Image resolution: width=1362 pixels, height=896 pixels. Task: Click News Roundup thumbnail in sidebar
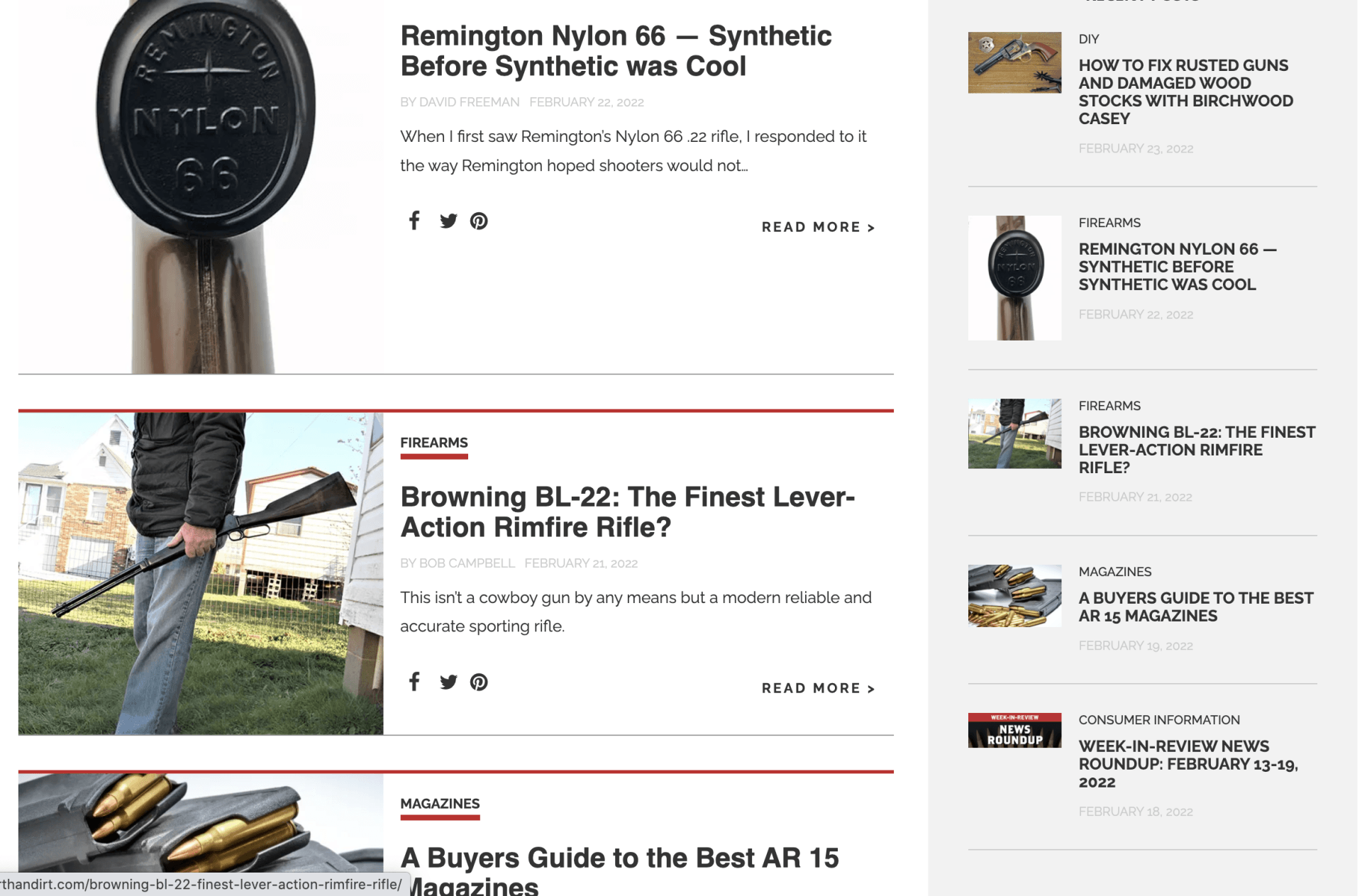point(1014,730)
